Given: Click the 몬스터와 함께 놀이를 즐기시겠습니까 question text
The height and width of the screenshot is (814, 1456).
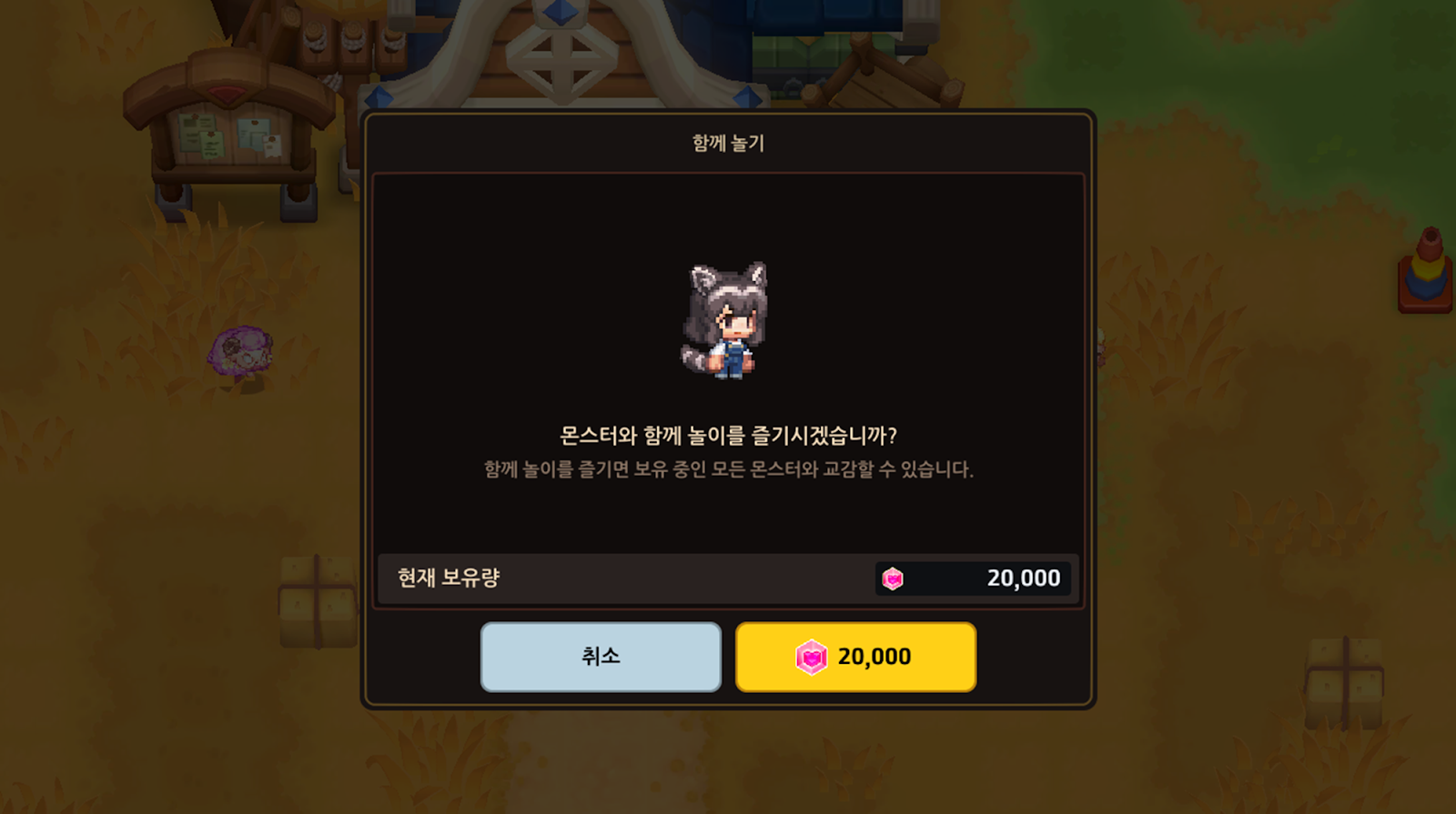Looking at the screenshot, I should click(728, 436).
